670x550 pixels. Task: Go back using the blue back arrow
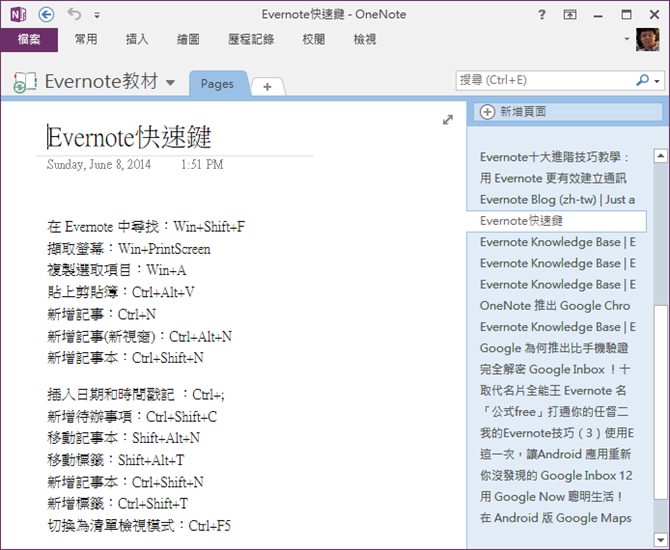pyautogui.click(x=46, y=15)
